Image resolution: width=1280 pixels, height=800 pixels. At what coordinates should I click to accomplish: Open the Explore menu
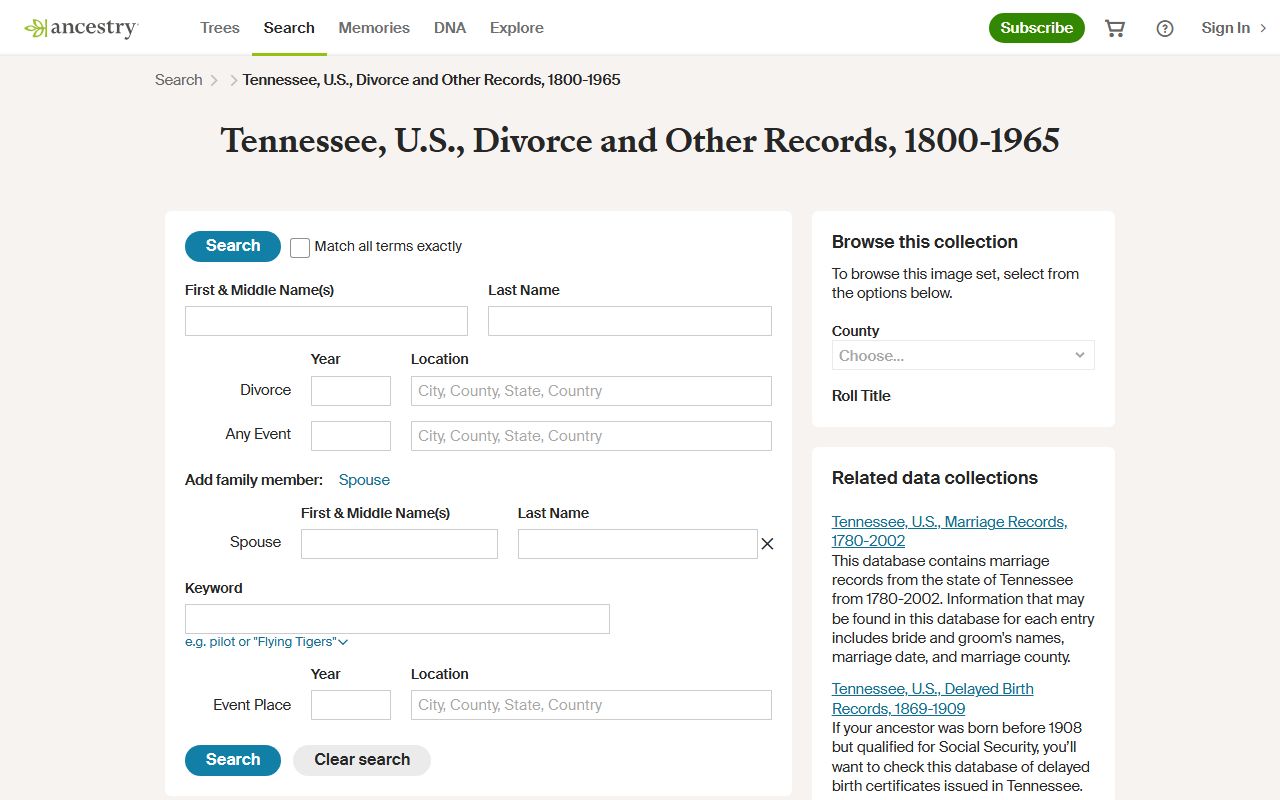coord(517,28)
